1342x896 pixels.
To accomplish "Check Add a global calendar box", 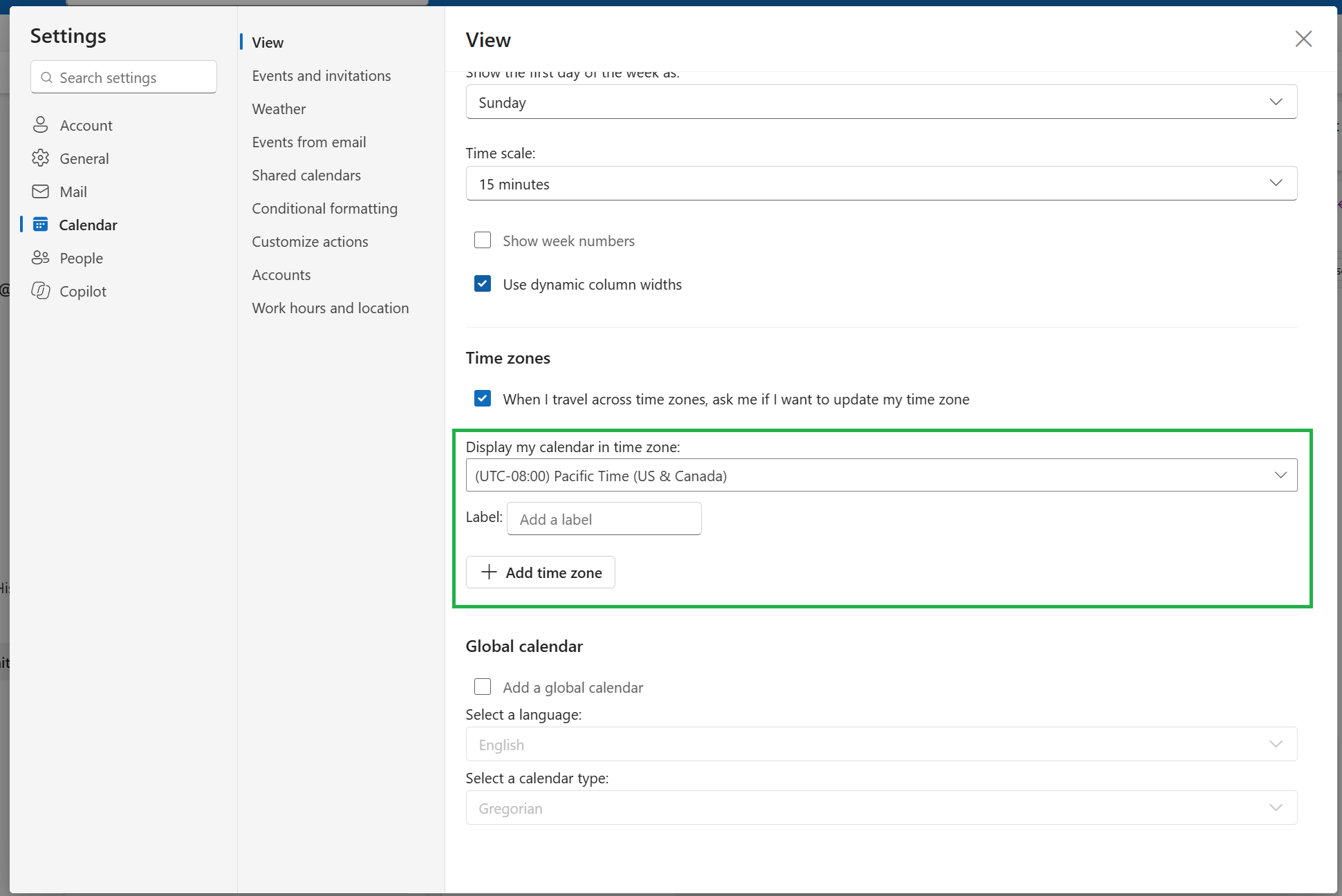I will pos(483,687).
